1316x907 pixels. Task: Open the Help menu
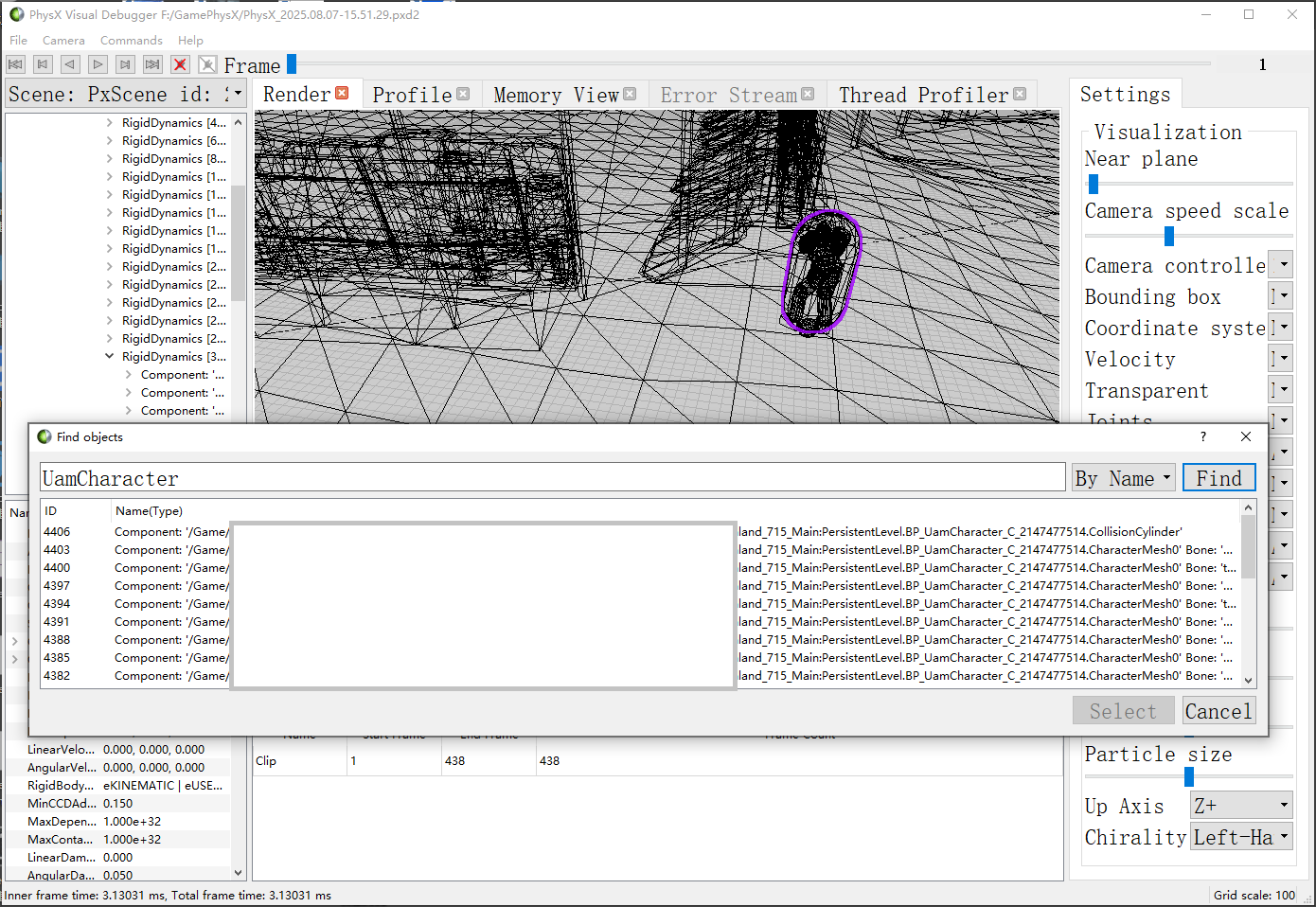tap(190, 40)
